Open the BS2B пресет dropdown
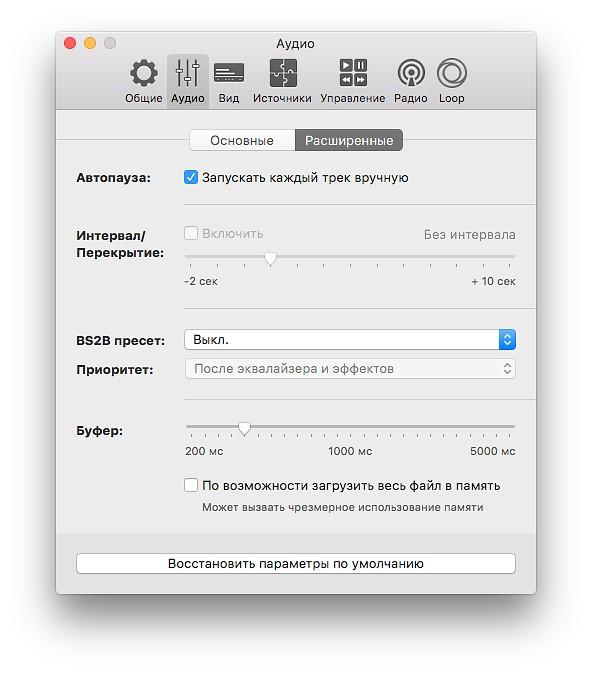Viewport: 592px width, 674px height. coord(350,340)
